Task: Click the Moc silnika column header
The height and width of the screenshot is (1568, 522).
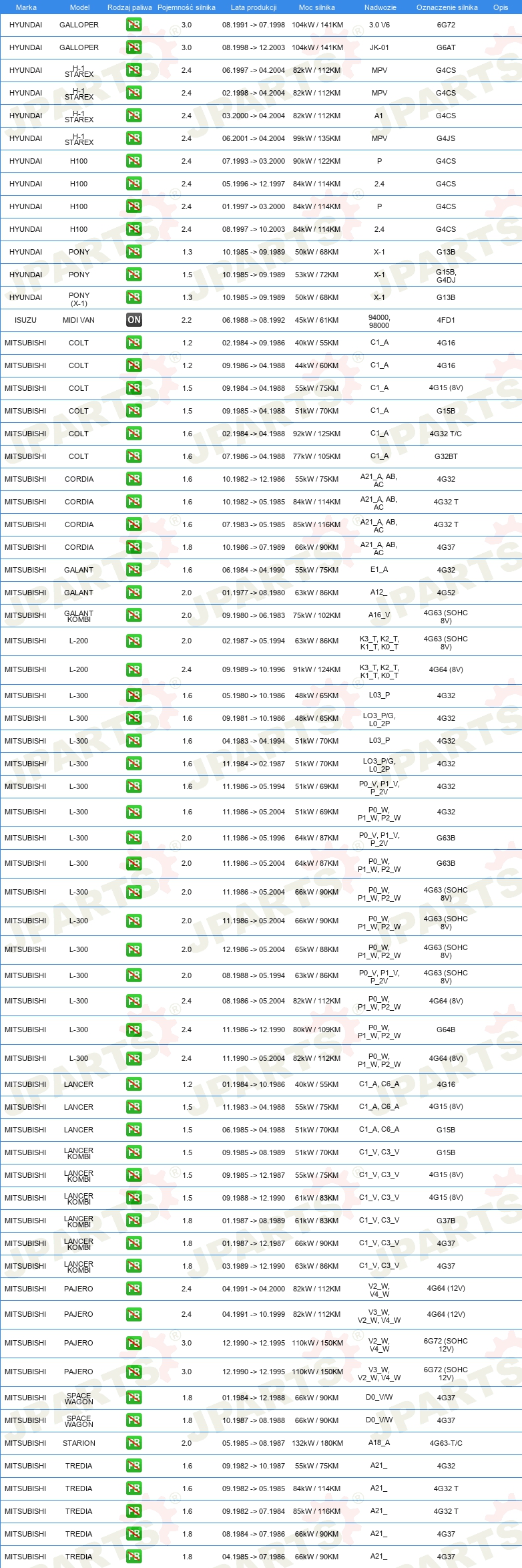Action: point(317,7)
